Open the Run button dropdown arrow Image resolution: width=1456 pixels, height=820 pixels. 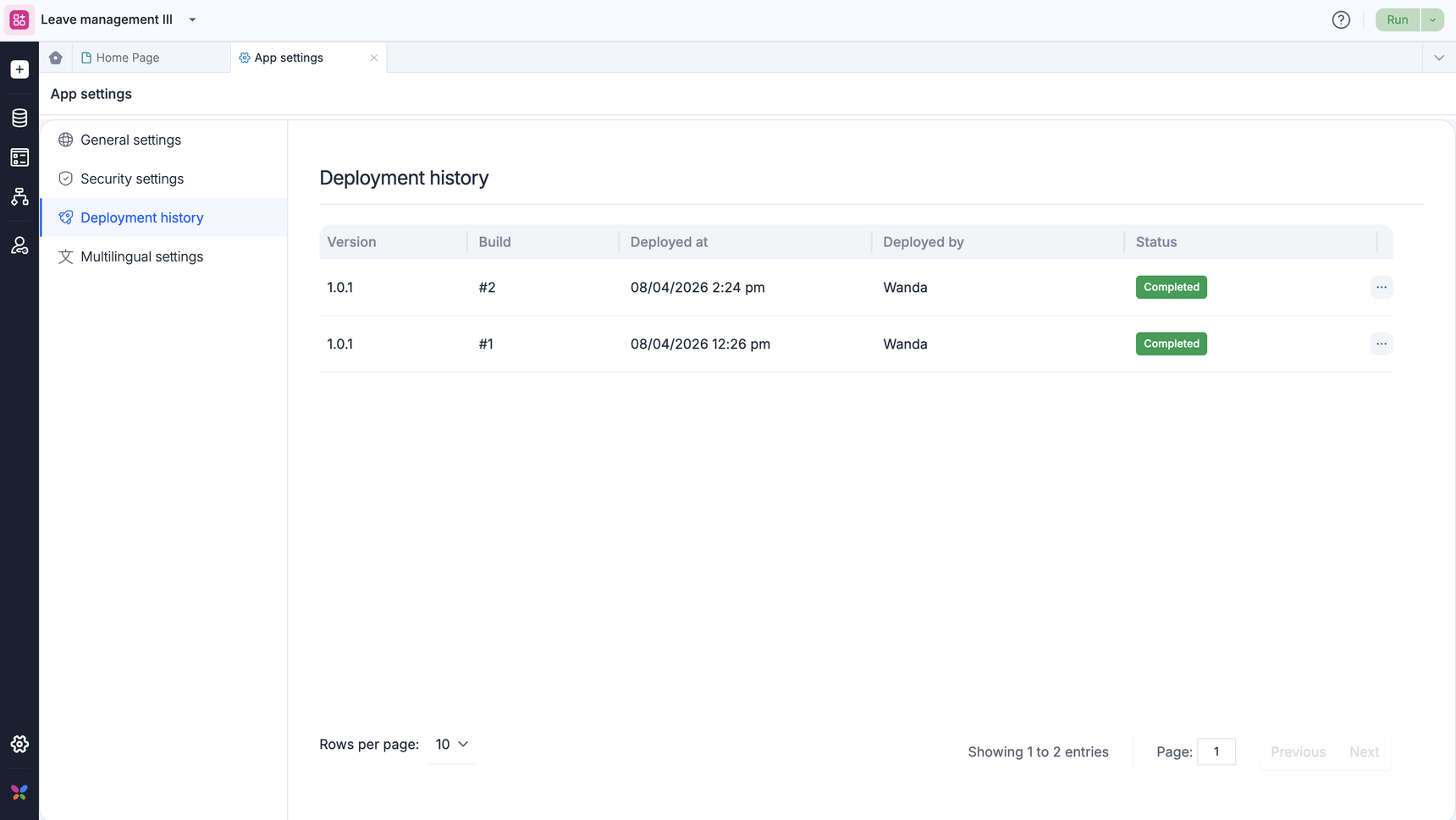click(1432, 19)
